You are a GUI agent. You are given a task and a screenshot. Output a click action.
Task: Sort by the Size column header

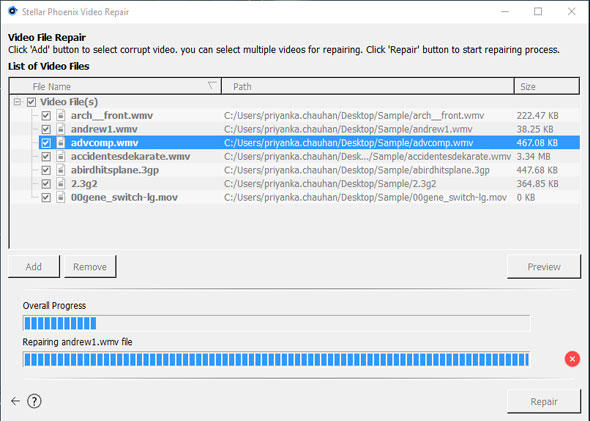(546, 86)
